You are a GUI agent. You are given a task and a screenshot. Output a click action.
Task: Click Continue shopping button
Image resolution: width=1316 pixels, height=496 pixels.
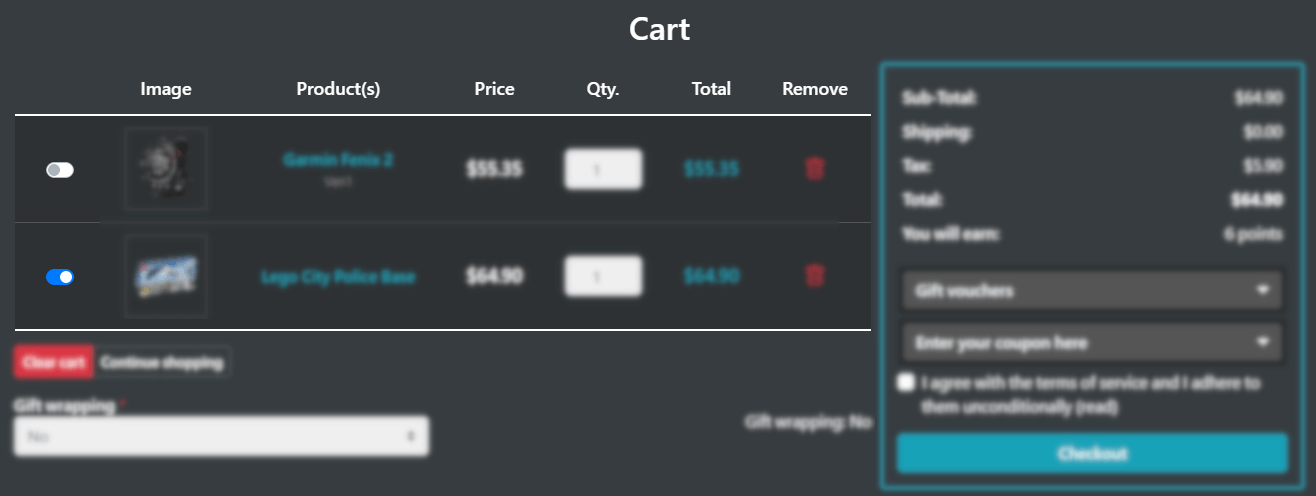(x=162, y=362)
